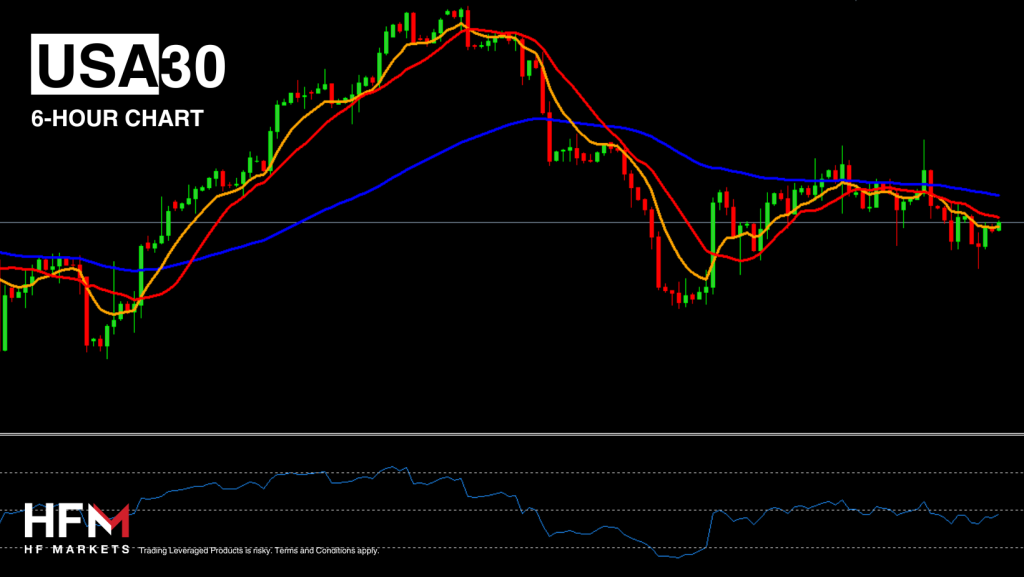Image resolution: width=1024 pixels, height=577 pixels.
Task: Select the lower dotted level in oscillator panel
Action: click(512, 510)
